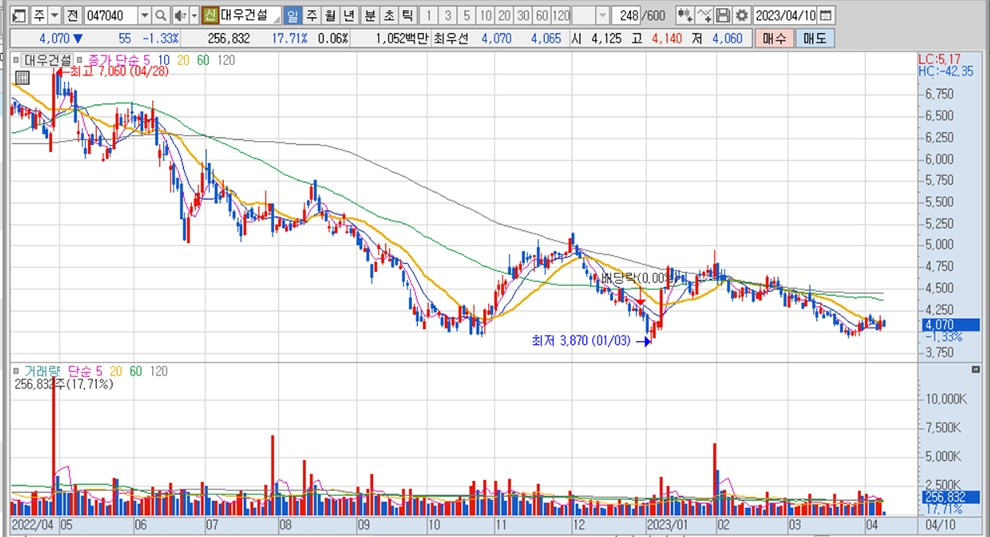Select the 일 daily chart tab
This screenshot has height=537, width=990.
(x=292, y=15)
